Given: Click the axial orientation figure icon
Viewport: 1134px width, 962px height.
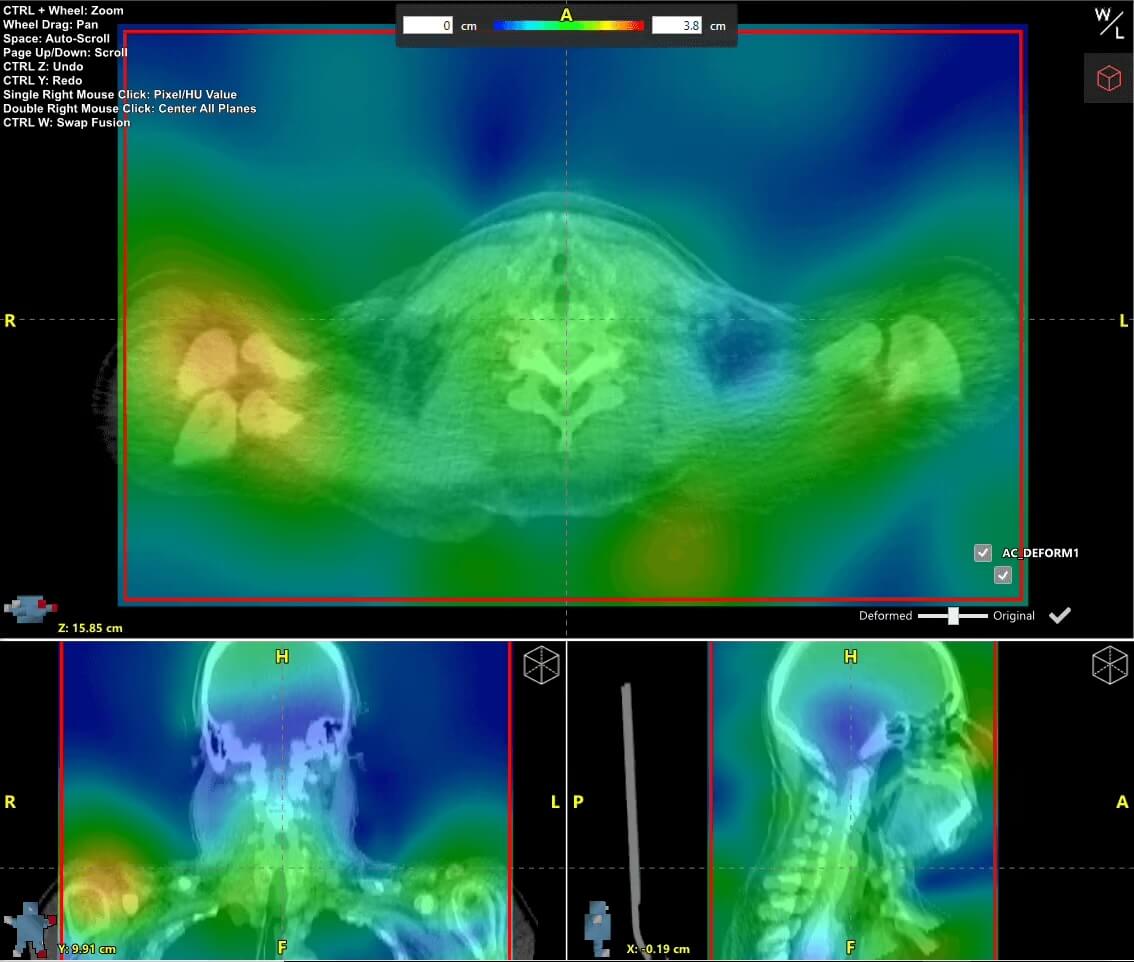Looking at the screenshot, I should tap(30, 606).
